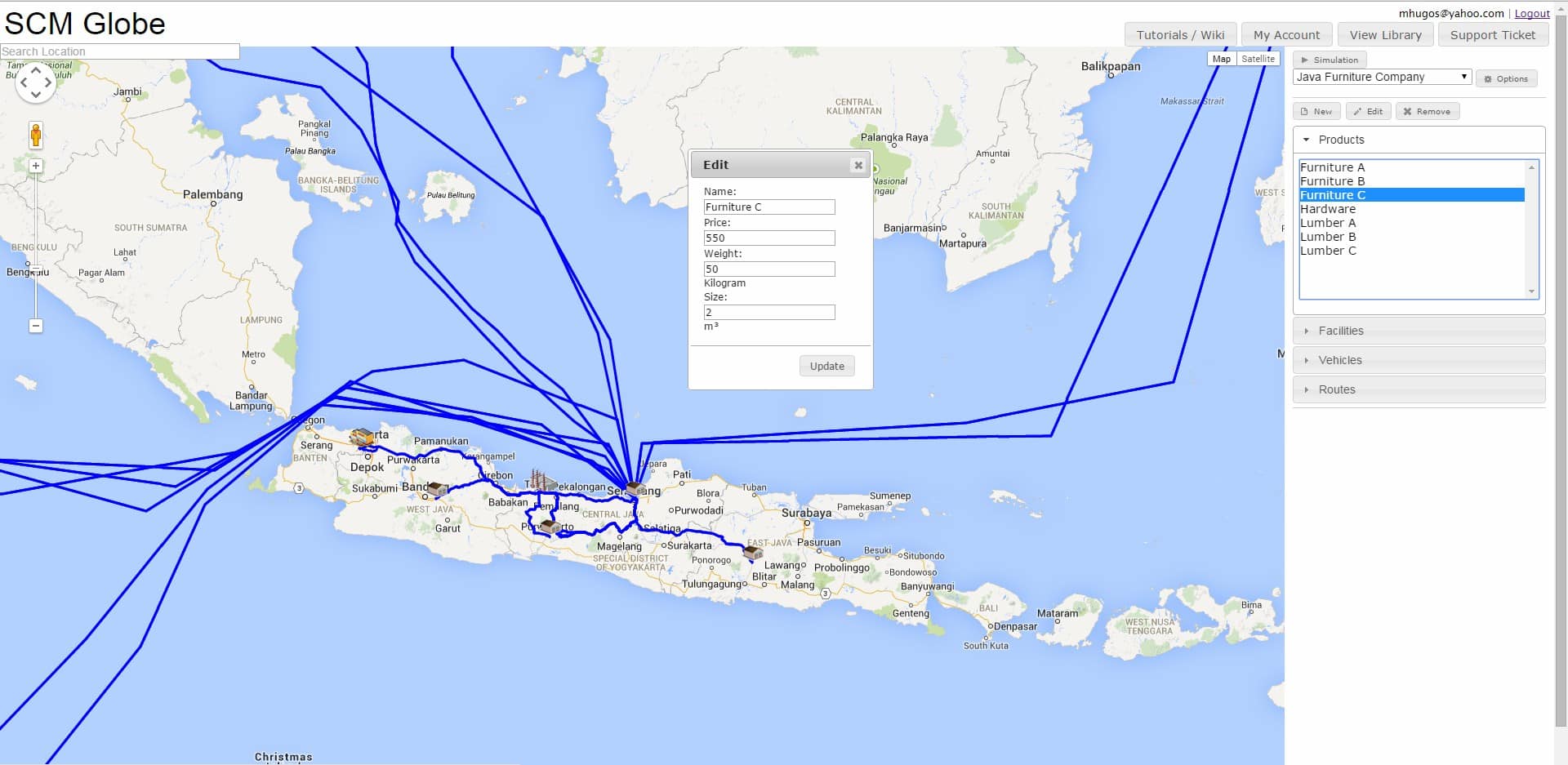This screenshot has height=765, width=1568.
Task: Start the Simulation
Action: [x=1330, y=60]
